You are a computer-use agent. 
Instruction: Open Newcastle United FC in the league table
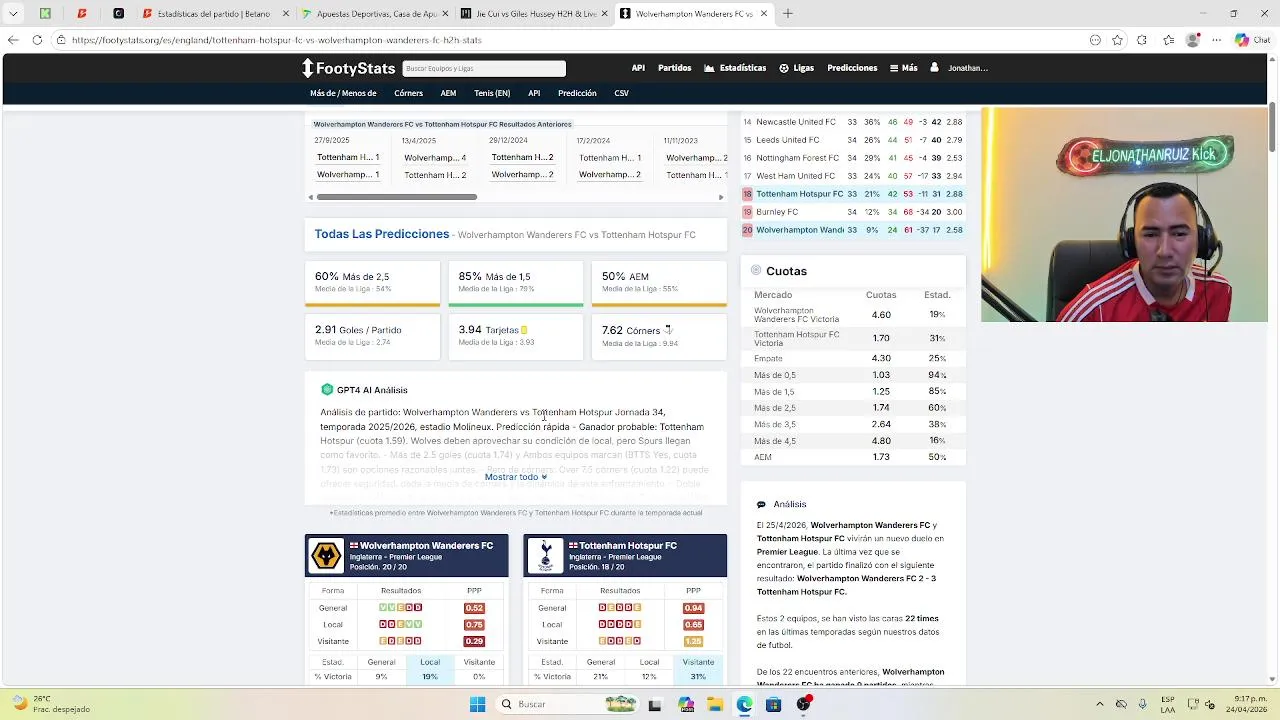796,122
